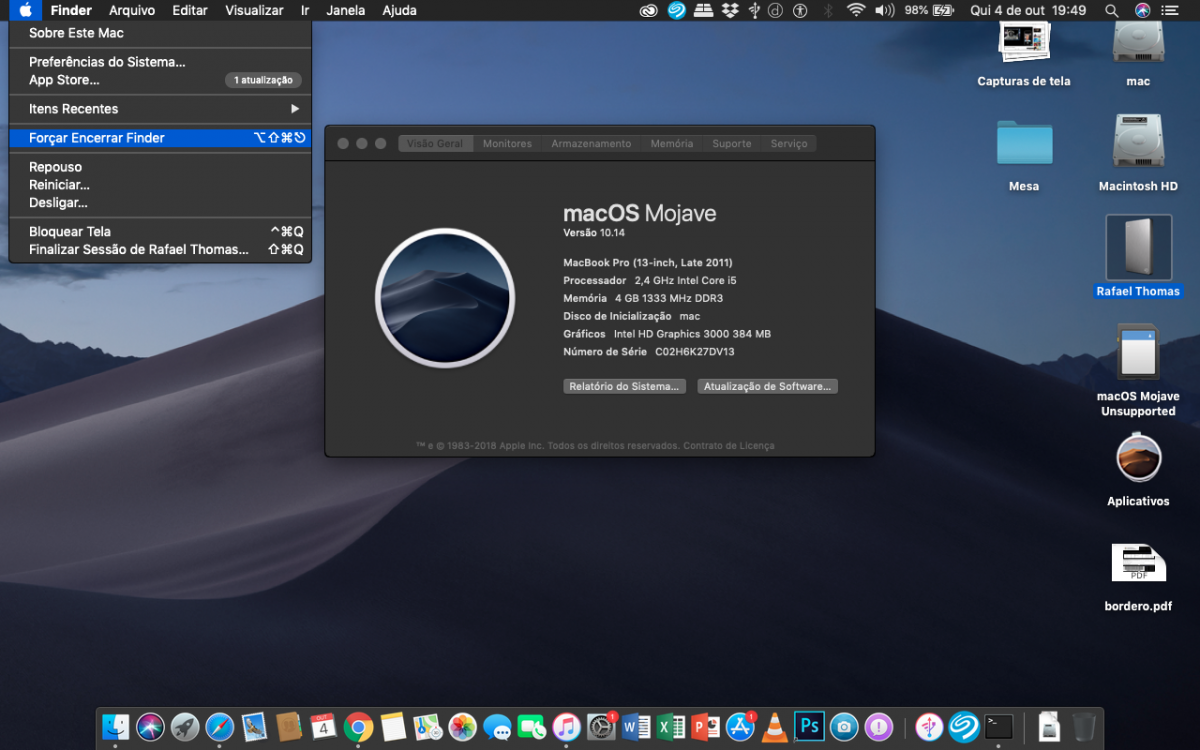
Task: Launch Google Chrome from the Dock
Action: 358,726
